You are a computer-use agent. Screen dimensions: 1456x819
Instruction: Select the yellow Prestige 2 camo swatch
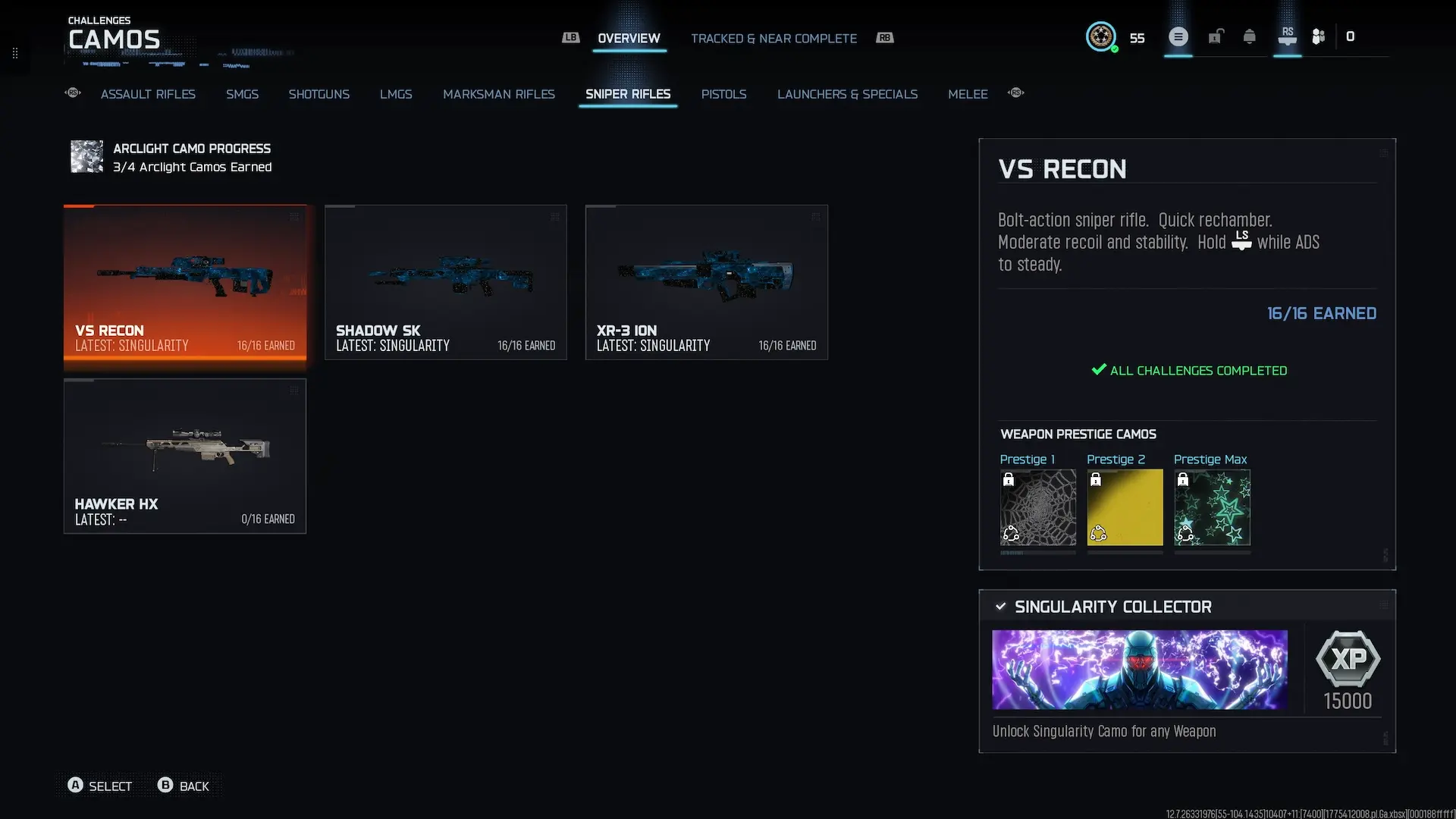pyautogui.click(x=1125, y=507)
